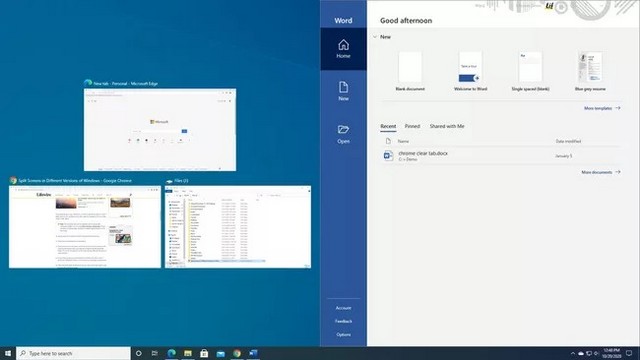Open Mail from the taskbar
This screenshot has width=640, height=360.
point(220,353)
